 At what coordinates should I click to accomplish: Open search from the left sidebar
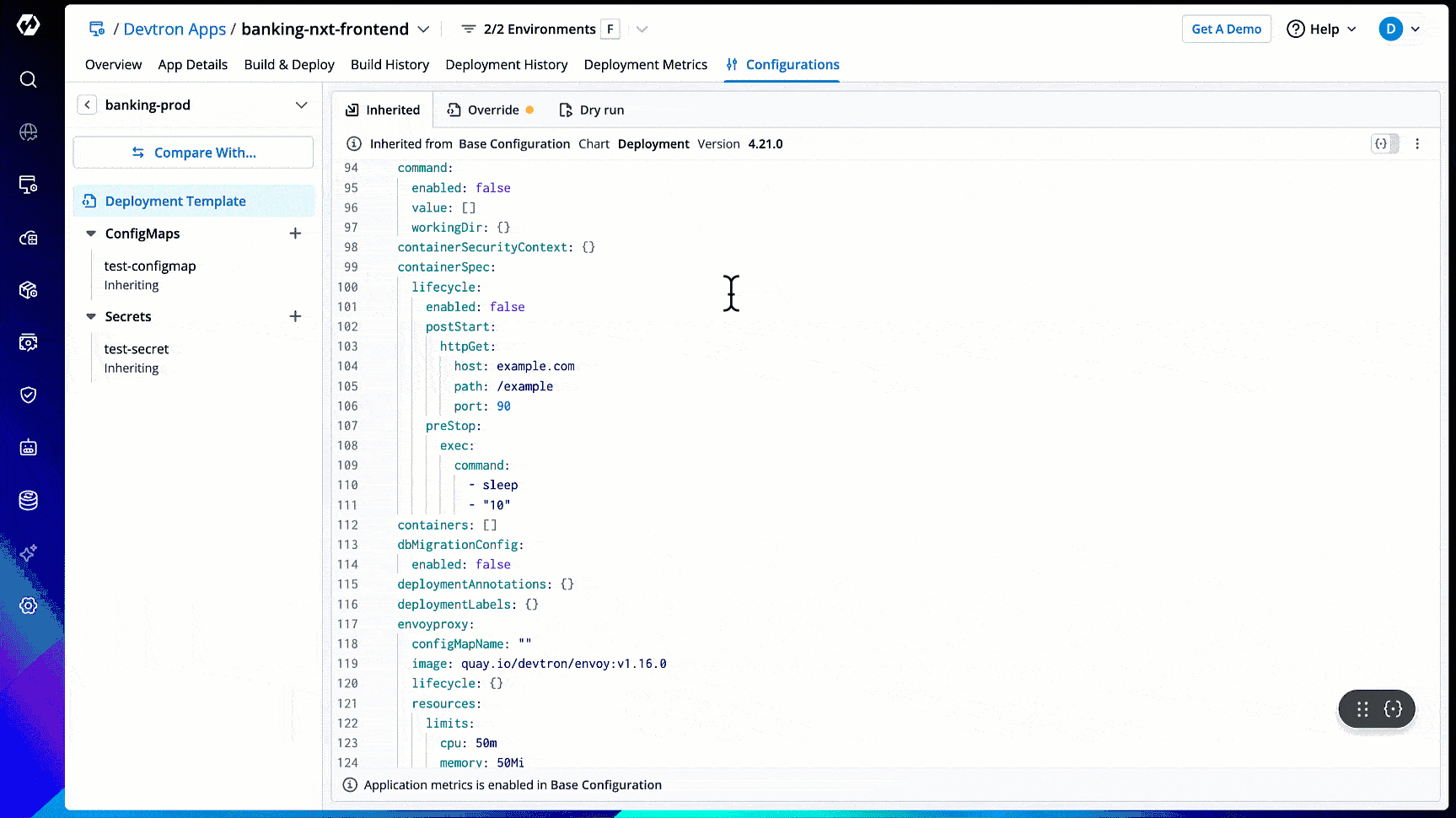pos(28,79)
